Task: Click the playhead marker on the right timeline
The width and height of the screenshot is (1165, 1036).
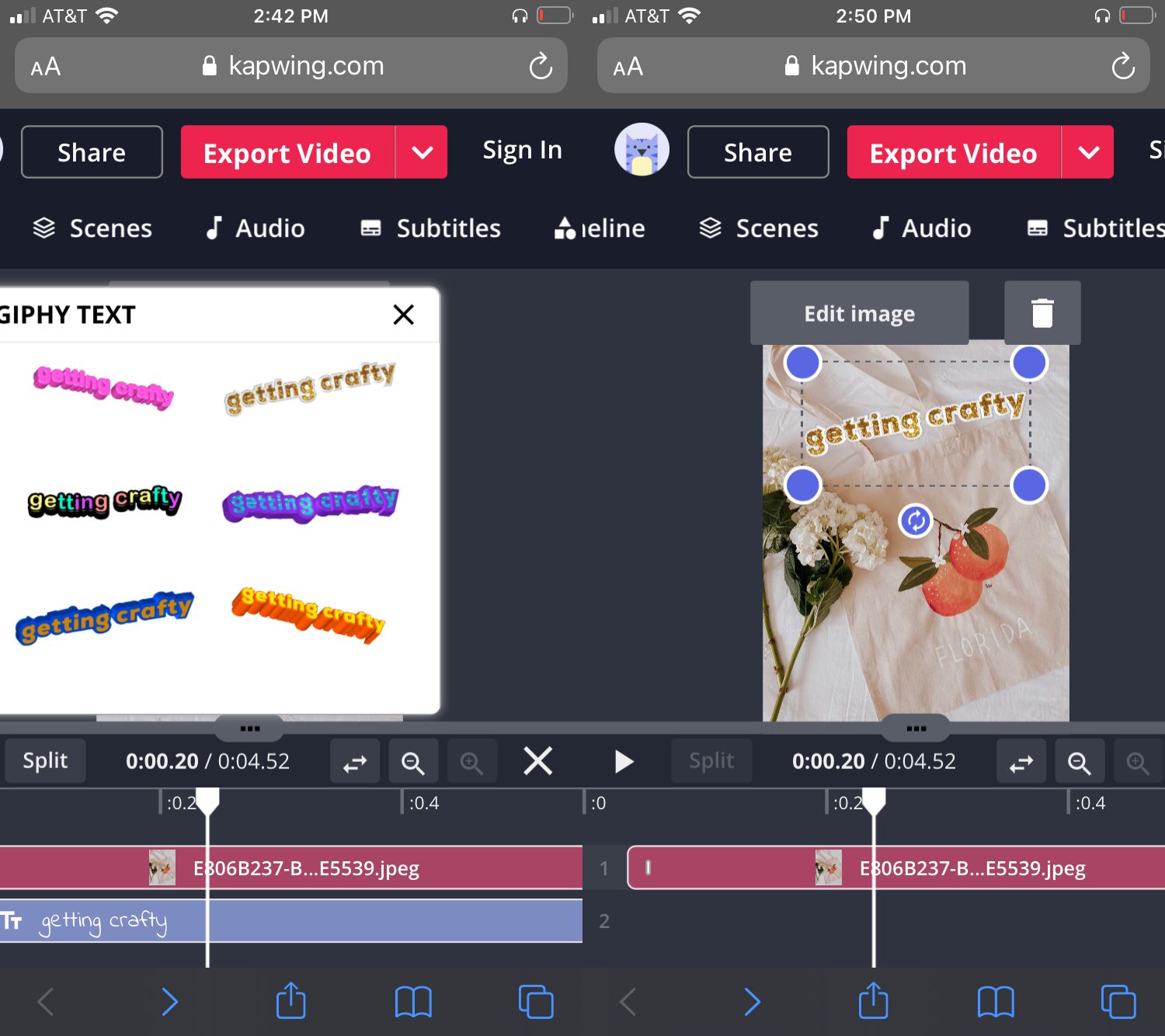Action: tap(874, 801)
